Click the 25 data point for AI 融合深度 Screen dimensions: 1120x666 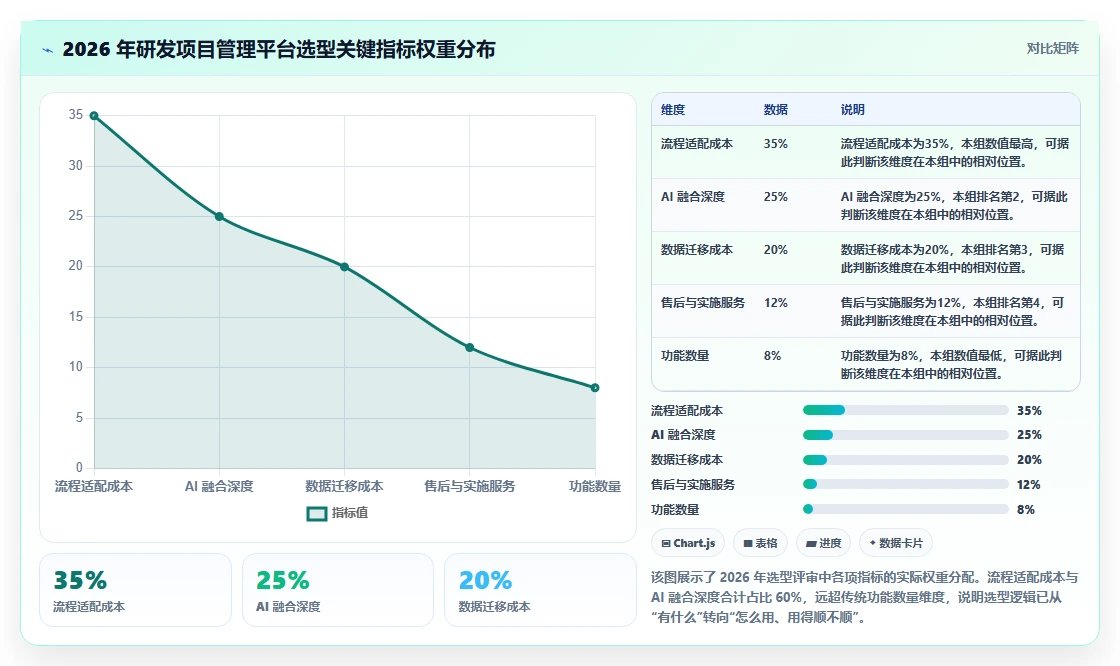[x=219, y=217]
